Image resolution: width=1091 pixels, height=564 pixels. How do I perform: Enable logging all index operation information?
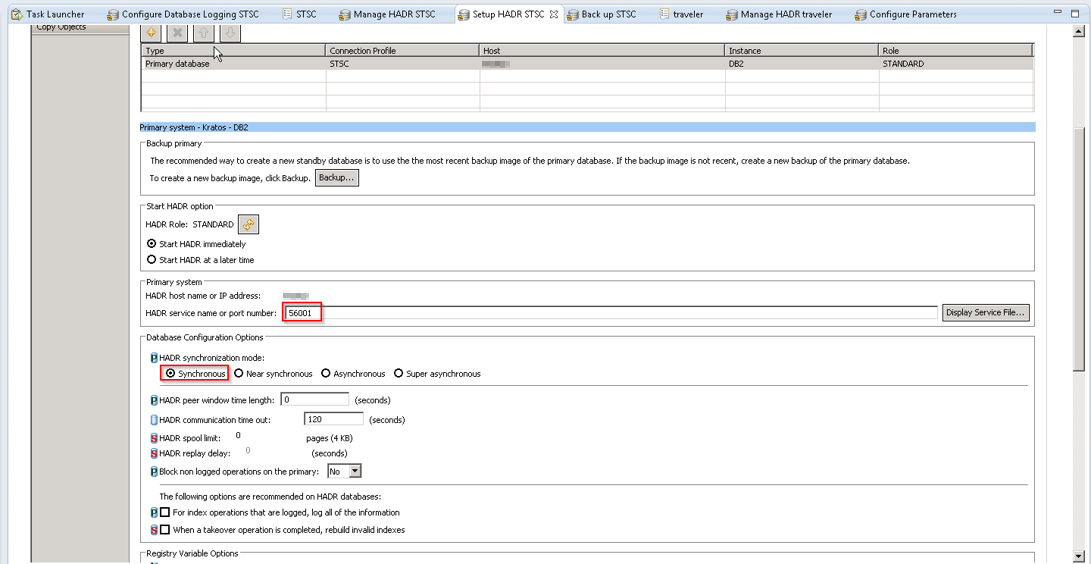pyautogui.click(x=165, y=513)
